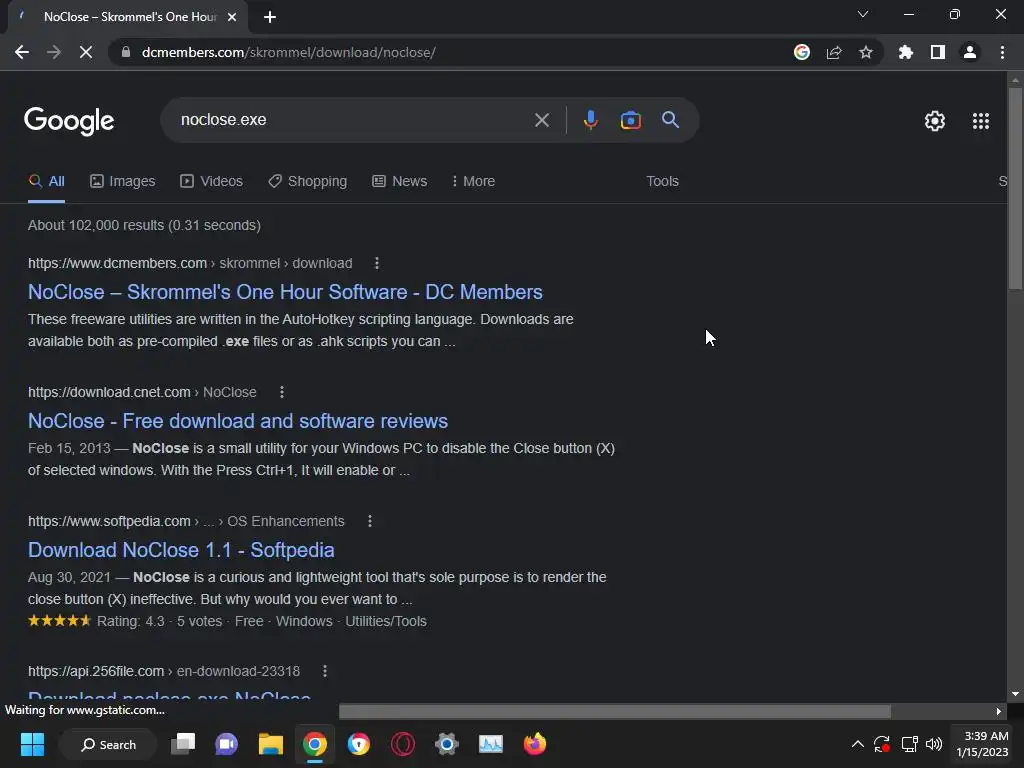Open the new tab with the plus button
1024x768 pixels.
[270, 17]
